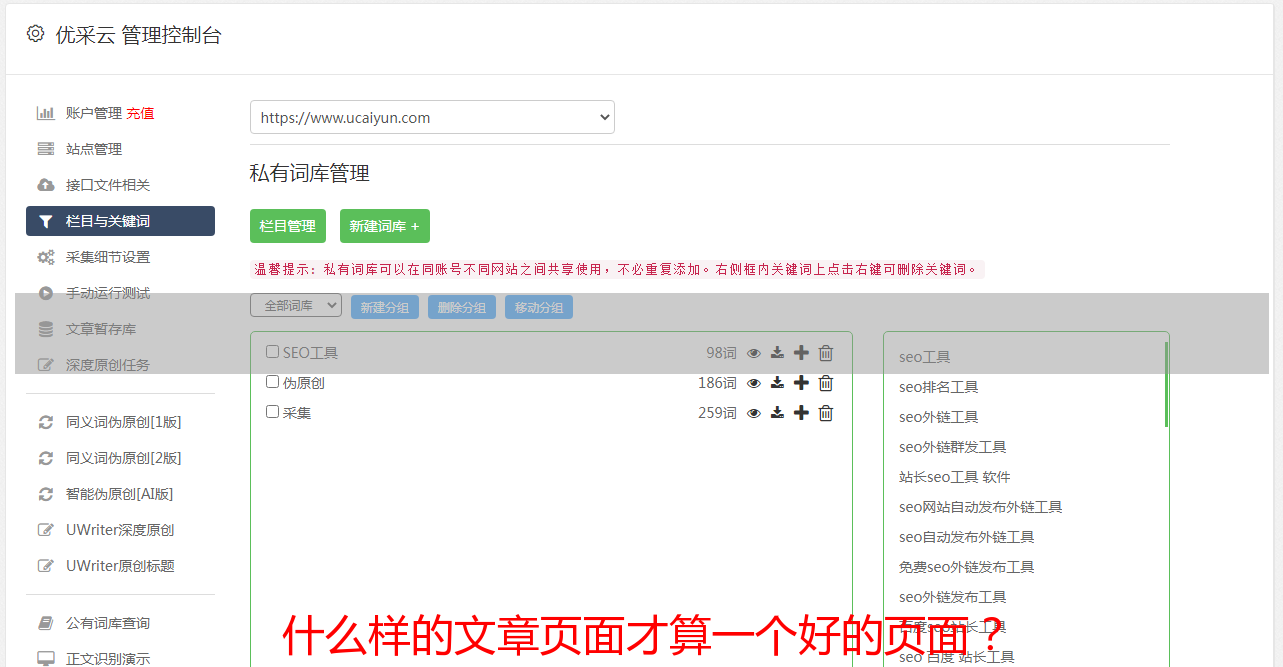The image size is (1283, 667).
Task: Open 站点管理 in the sidebar
Action: pyautogui.click(x=94, y=149)
